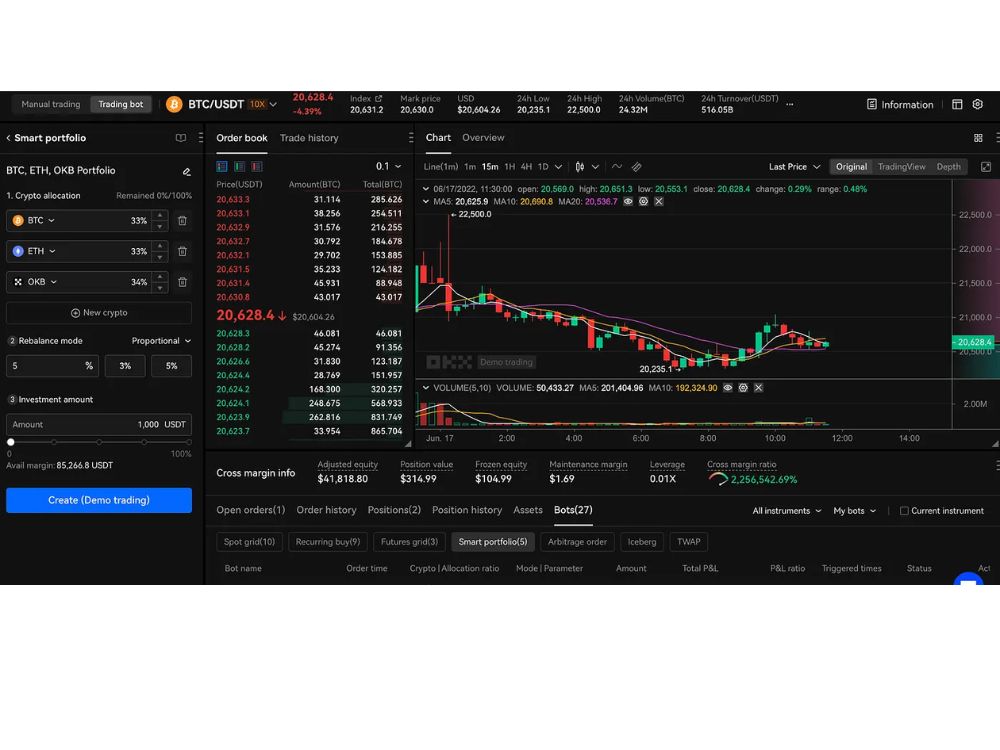
Task: Collapse the MA indicator legend
Action: coord(426,202)
